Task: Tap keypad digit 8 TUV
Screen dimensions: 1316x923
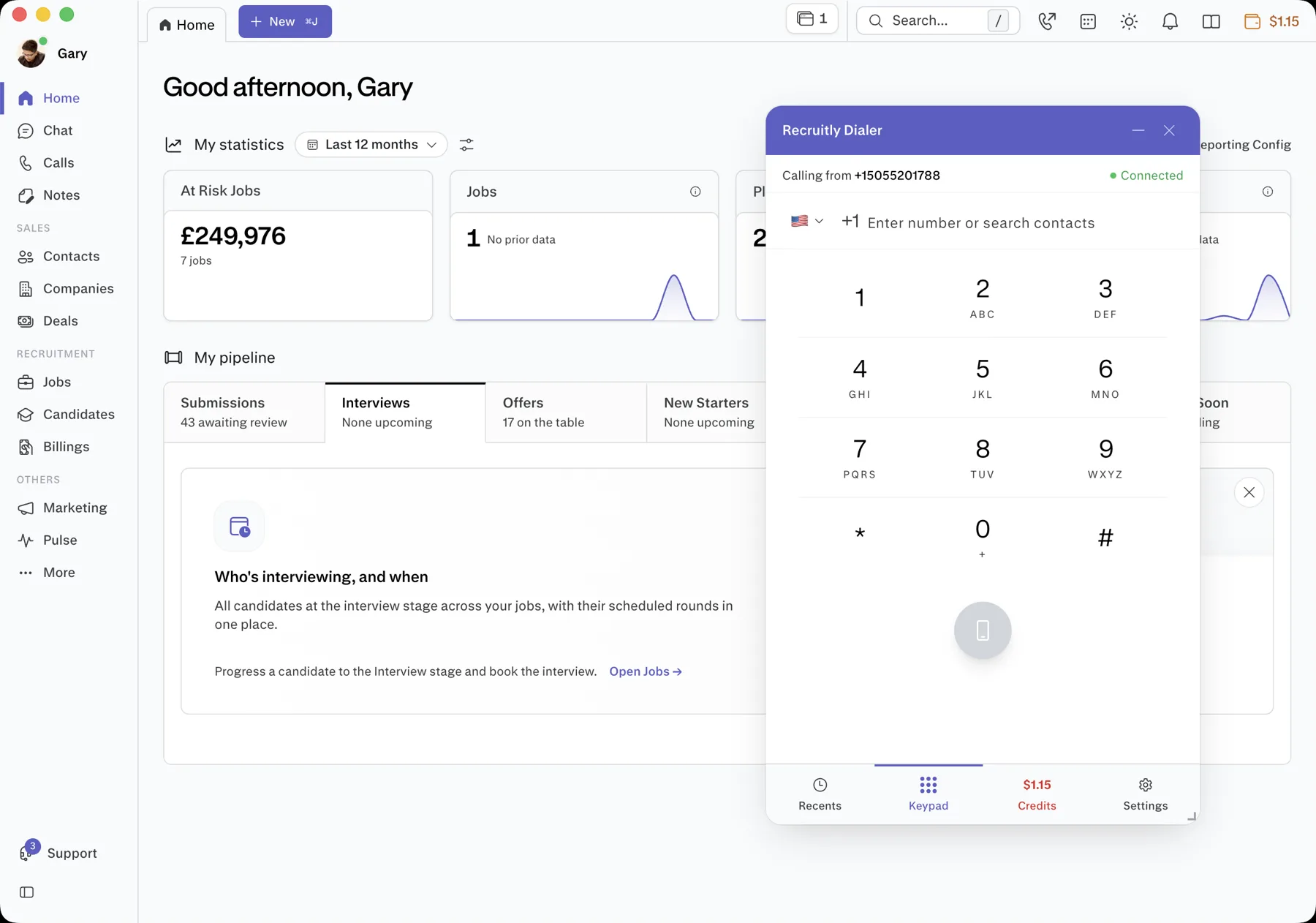Action: pos(982,458)
